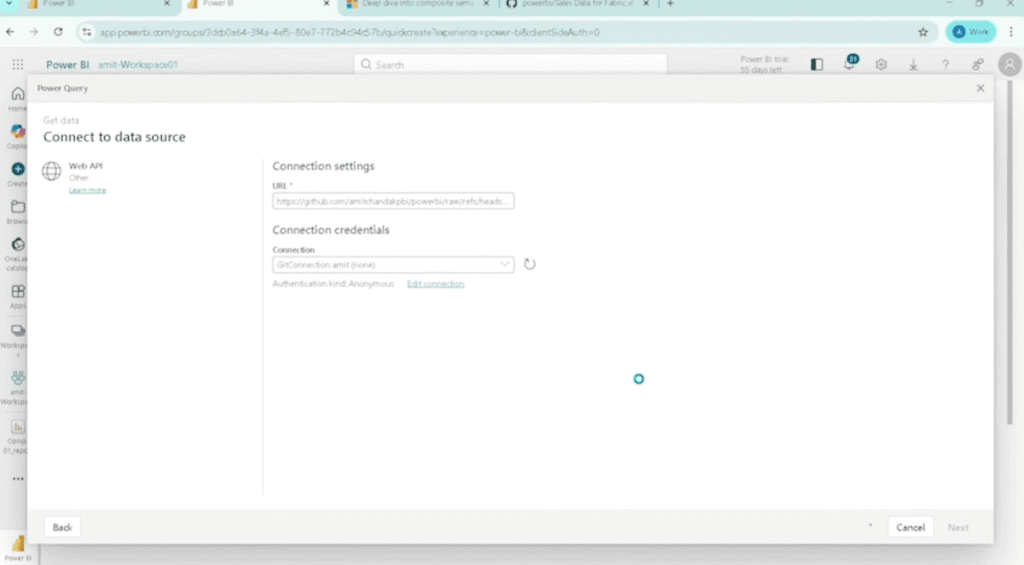The width and height of the screenshot is (1024, 565).
Task: Open the Edit connection link
Action: 436,283
